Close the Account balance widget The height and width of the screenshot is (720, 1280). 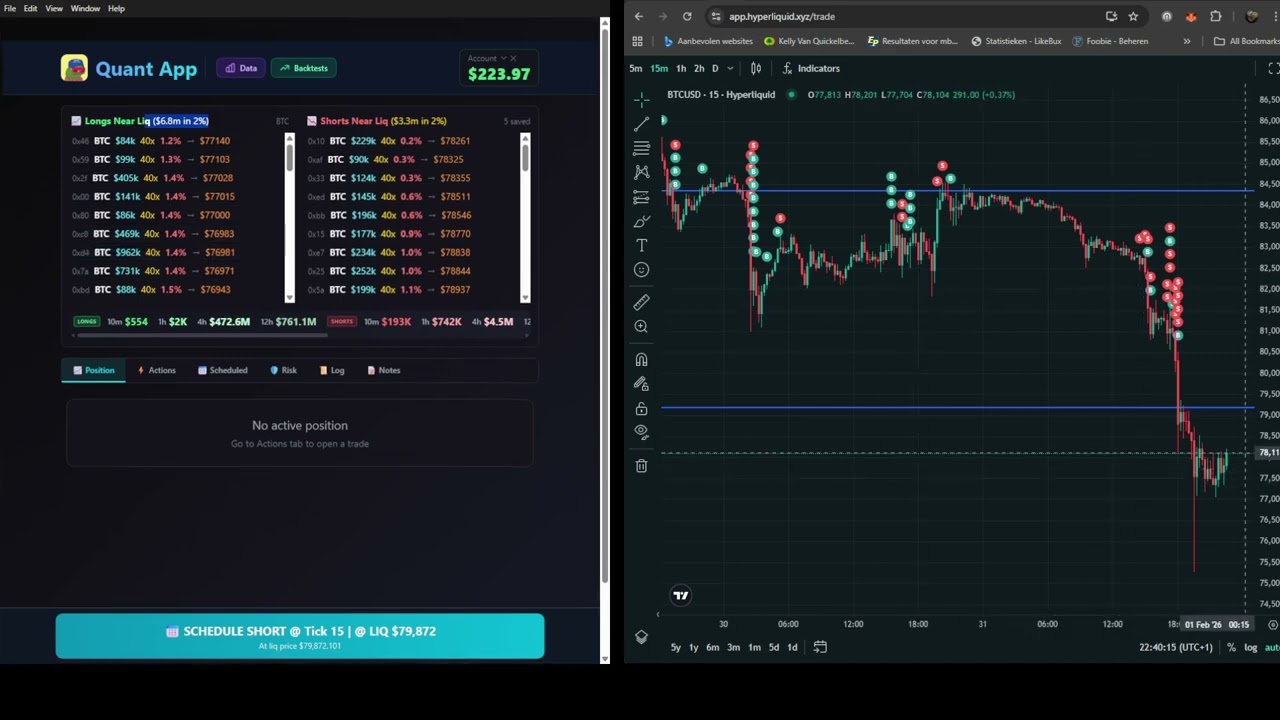[x=514, y=58]
